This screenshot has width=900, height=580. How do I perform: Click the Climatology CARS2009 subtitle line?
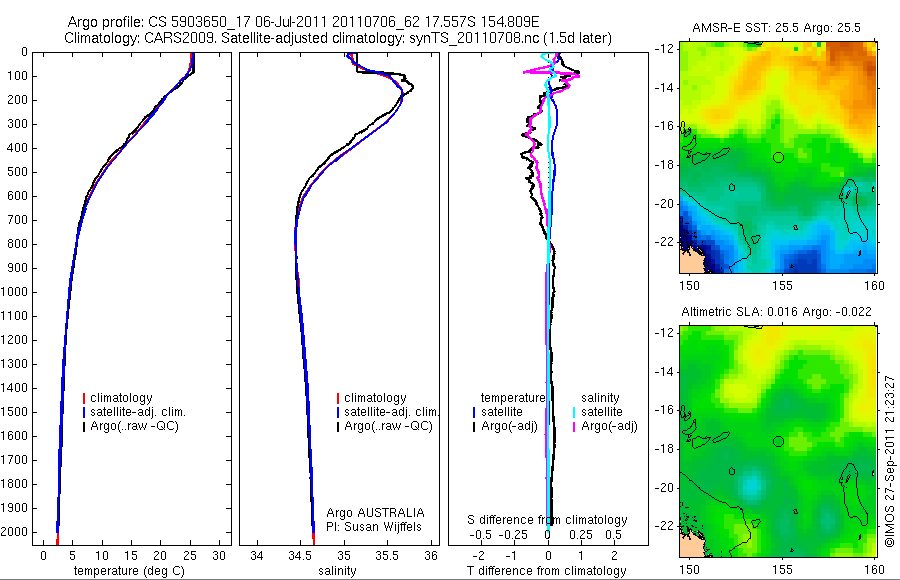click(338, 38)
